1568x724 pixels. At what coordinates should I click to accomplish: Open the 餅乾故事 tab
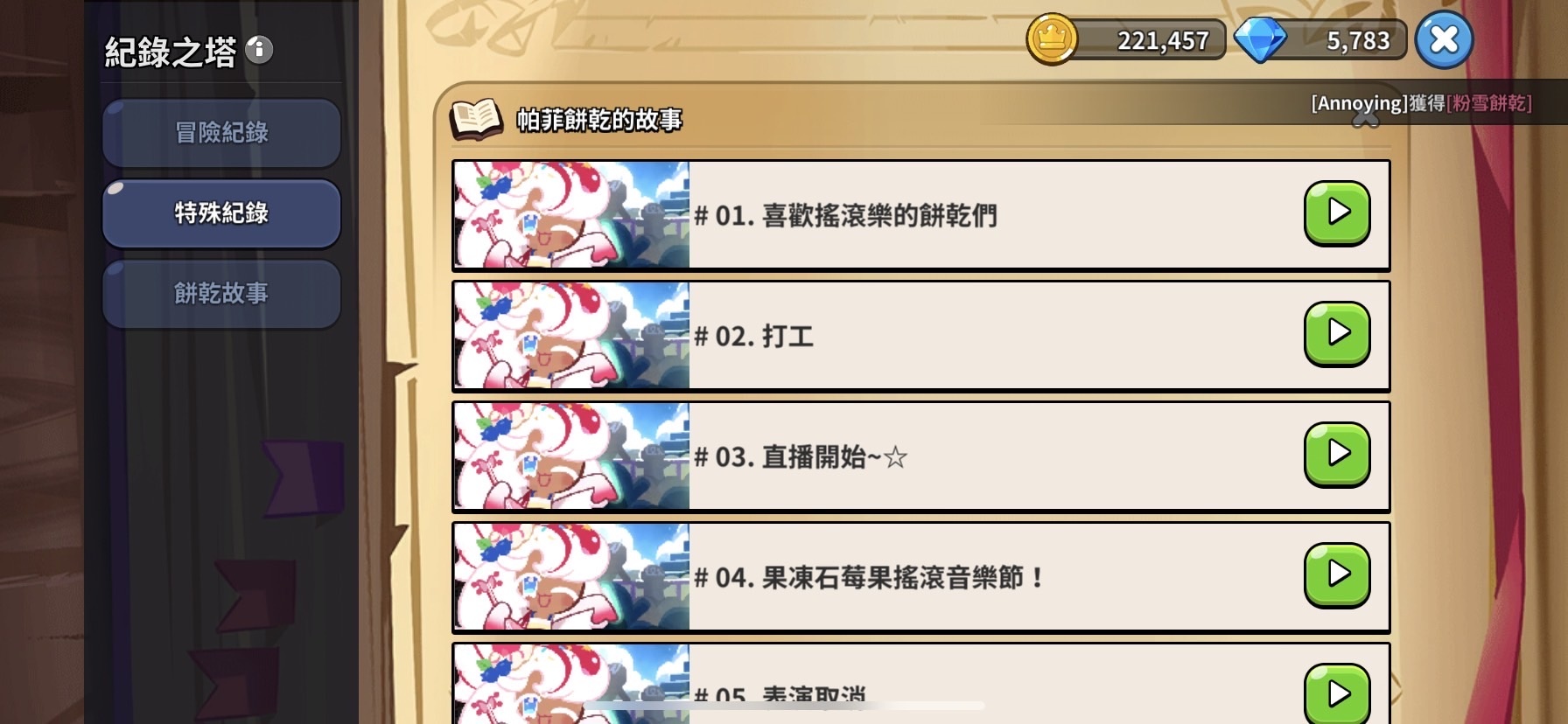point(221,294)
